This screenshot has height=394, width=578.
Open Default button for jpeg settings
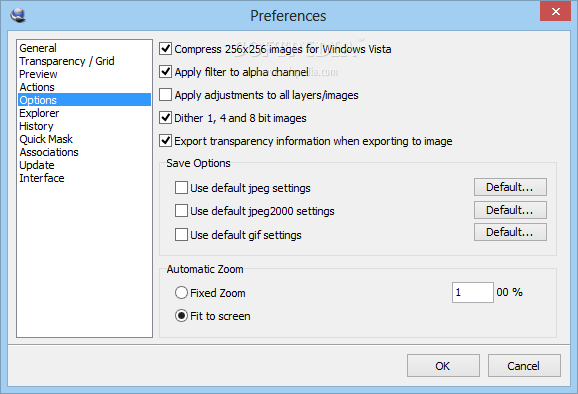pos(510,187)
